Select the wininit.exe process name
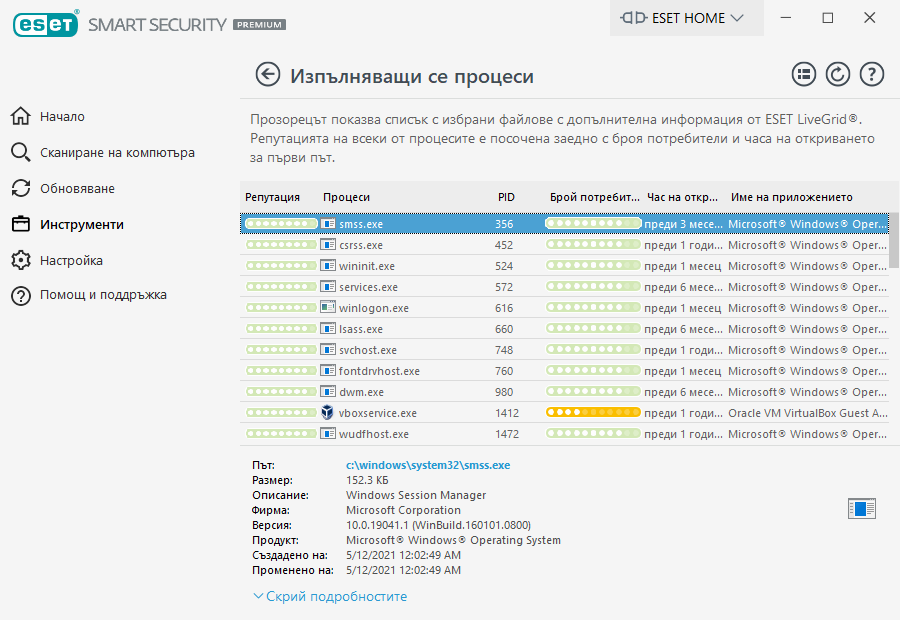 point(367,266)
